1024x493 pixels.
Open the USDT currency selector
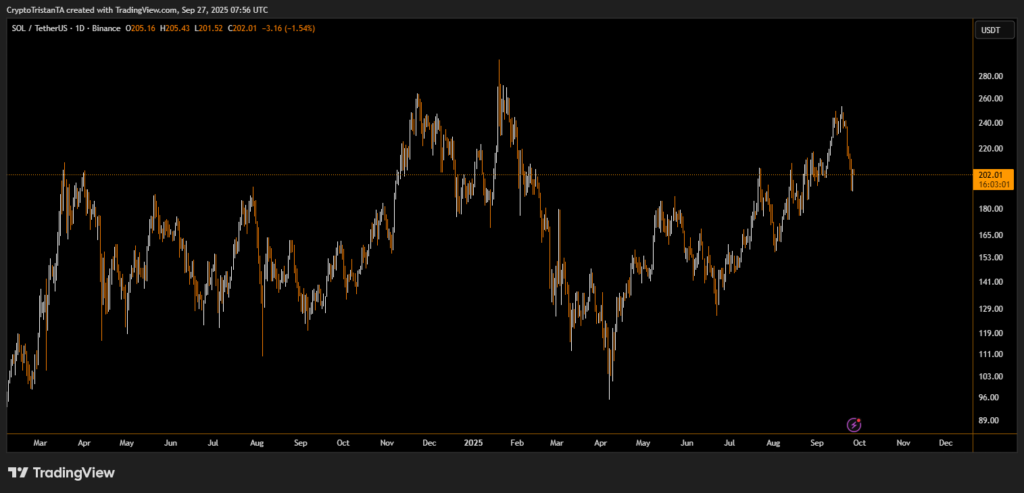990,30
